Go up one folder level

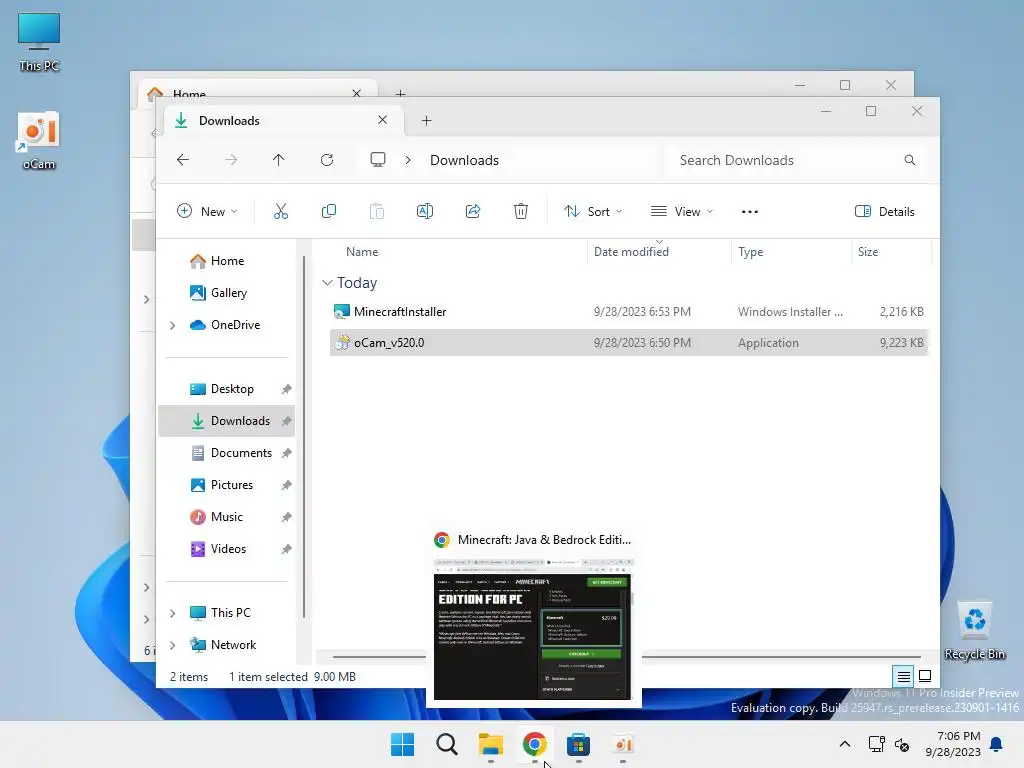point(279,160)
